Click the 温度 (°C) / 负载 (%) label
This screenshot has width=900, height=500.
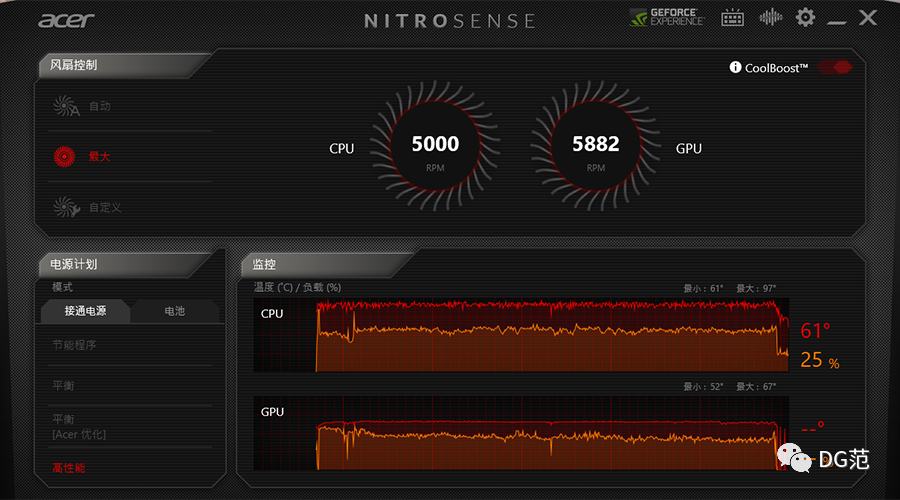297,288
